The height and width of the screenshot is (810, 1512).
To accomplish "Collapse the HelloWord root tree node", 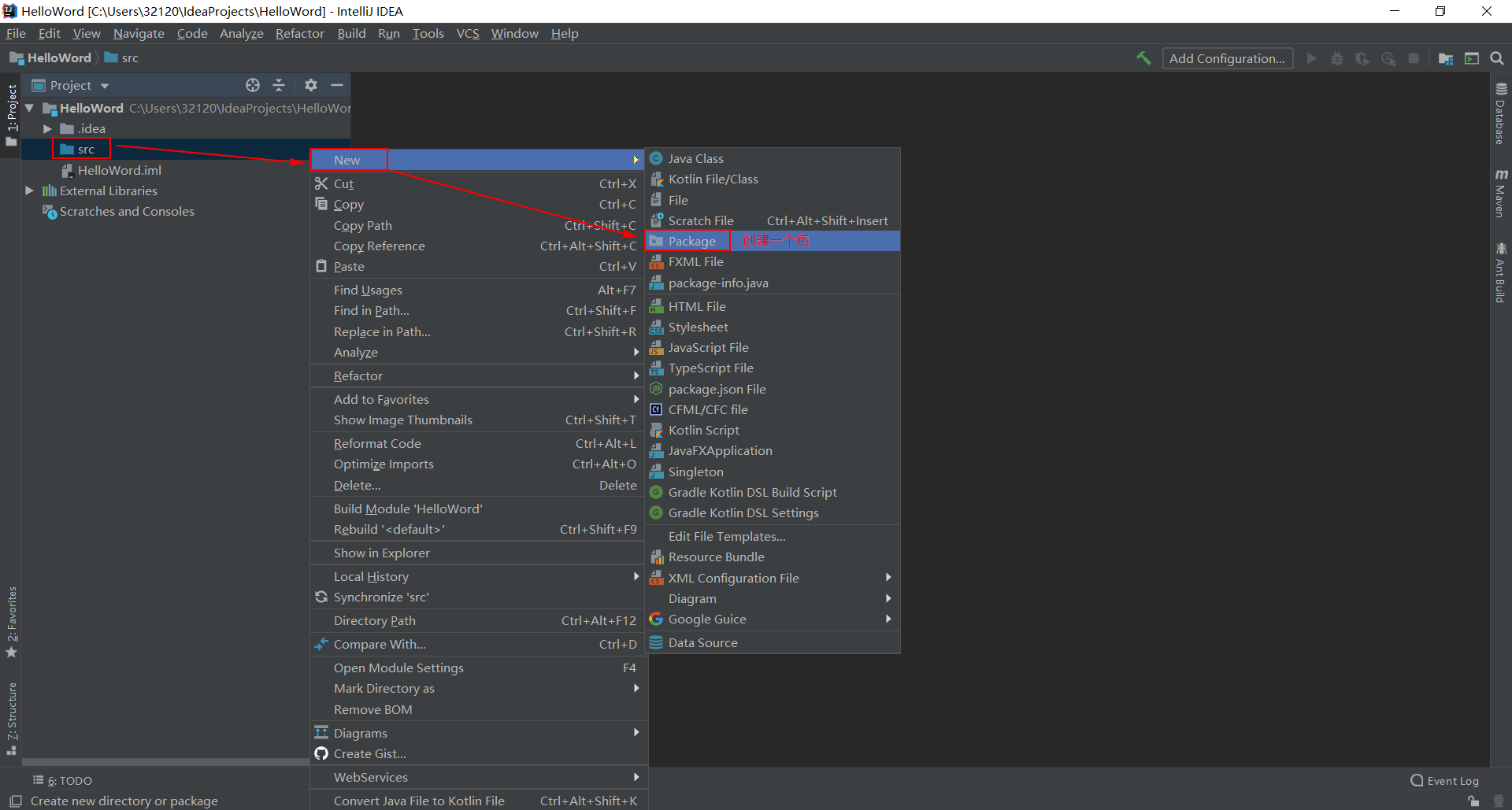I will (x=30, y=108).
